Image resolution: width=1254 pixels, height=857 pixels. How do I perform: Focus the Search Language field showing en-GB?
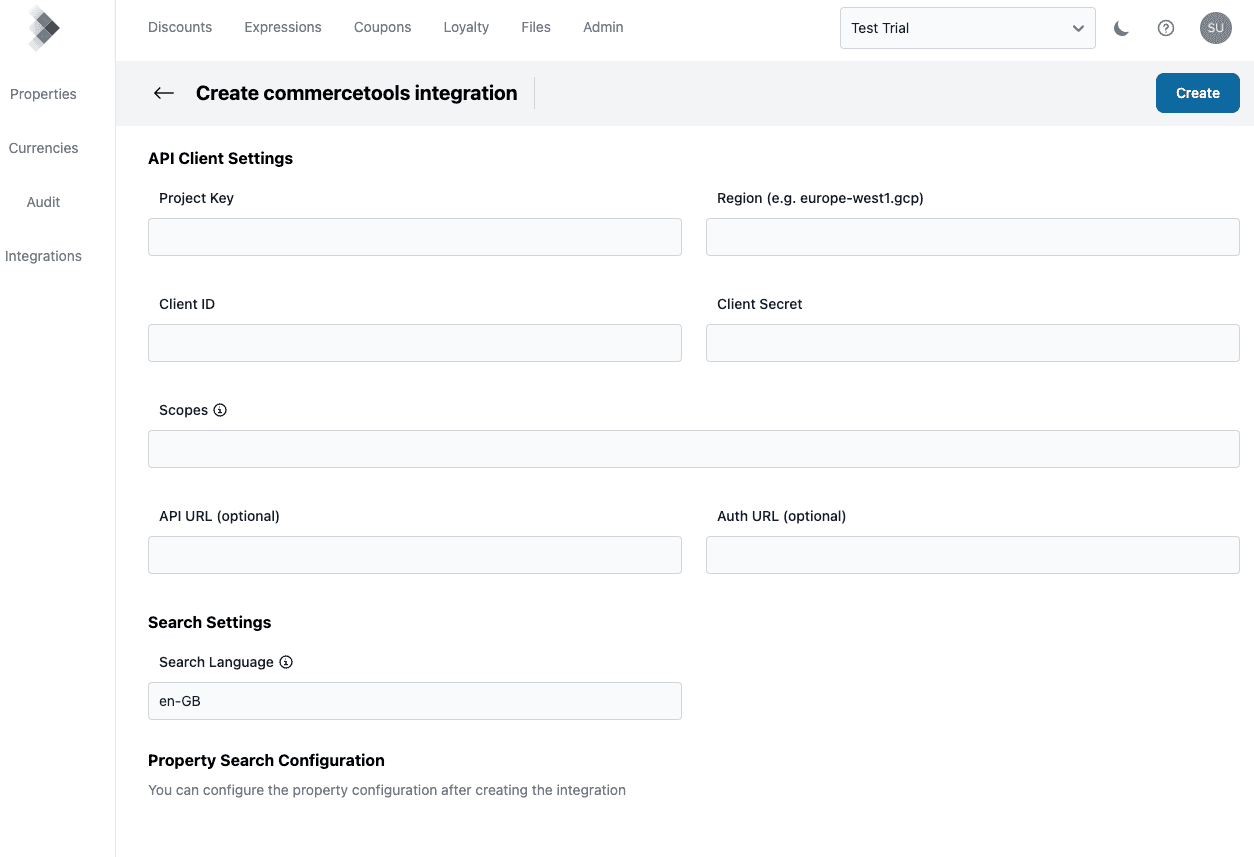415,701
